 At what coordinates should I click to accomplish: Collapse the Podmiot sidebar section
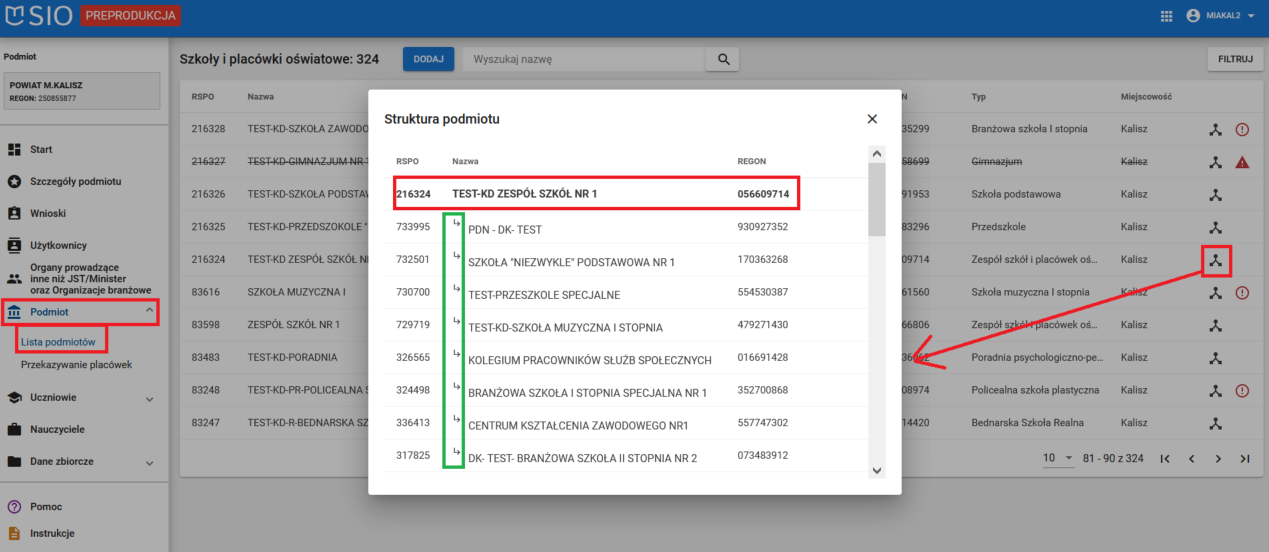(x=150, y=312)
